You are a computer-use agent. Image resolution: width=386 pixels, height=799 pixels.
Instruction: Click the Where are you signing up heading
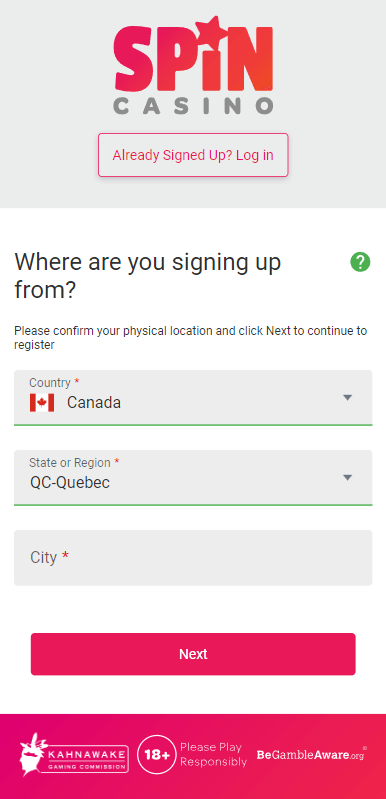click(148, 276)
